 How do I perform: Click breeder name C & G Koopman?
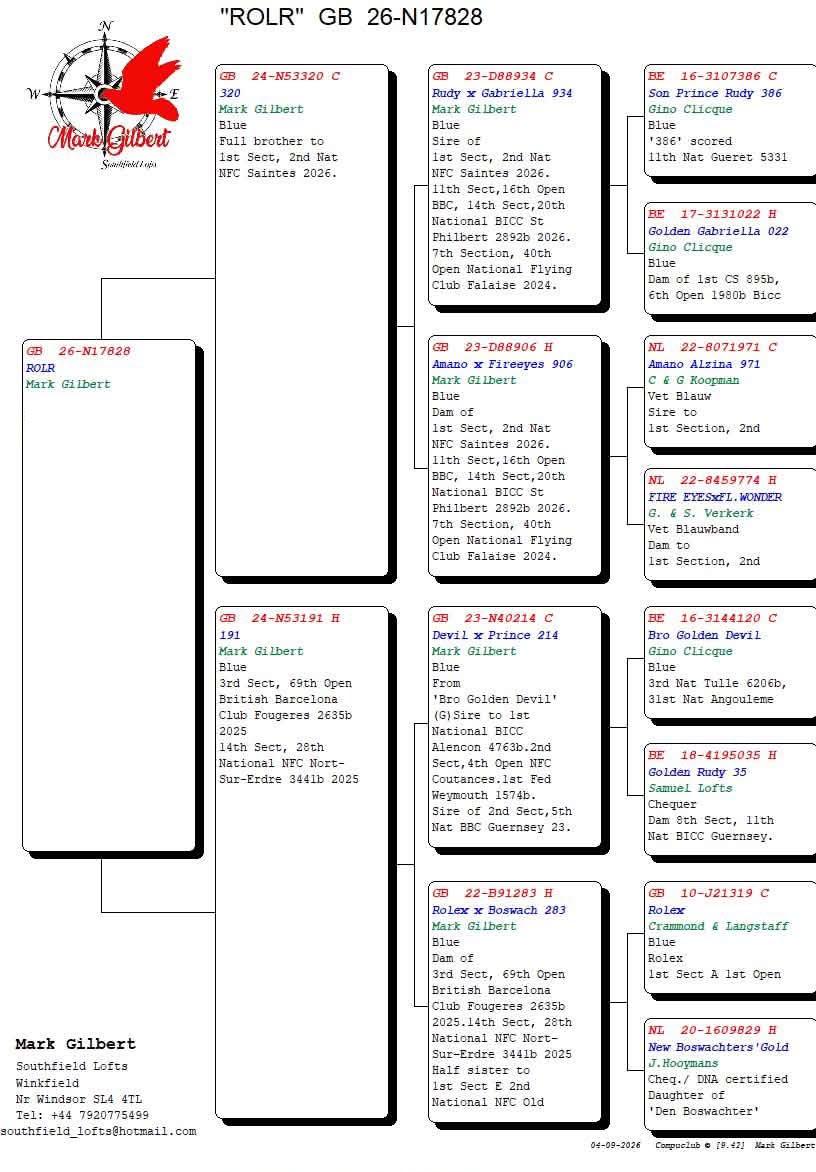pos(693,380)
